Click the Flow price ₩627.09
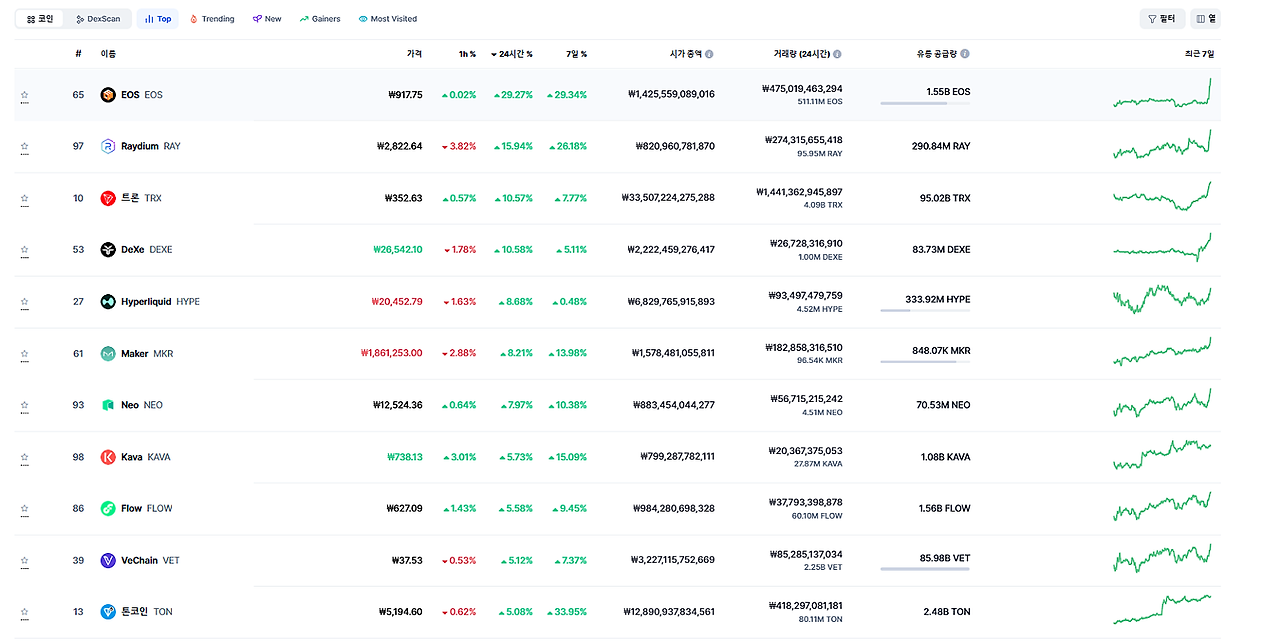 404,509
